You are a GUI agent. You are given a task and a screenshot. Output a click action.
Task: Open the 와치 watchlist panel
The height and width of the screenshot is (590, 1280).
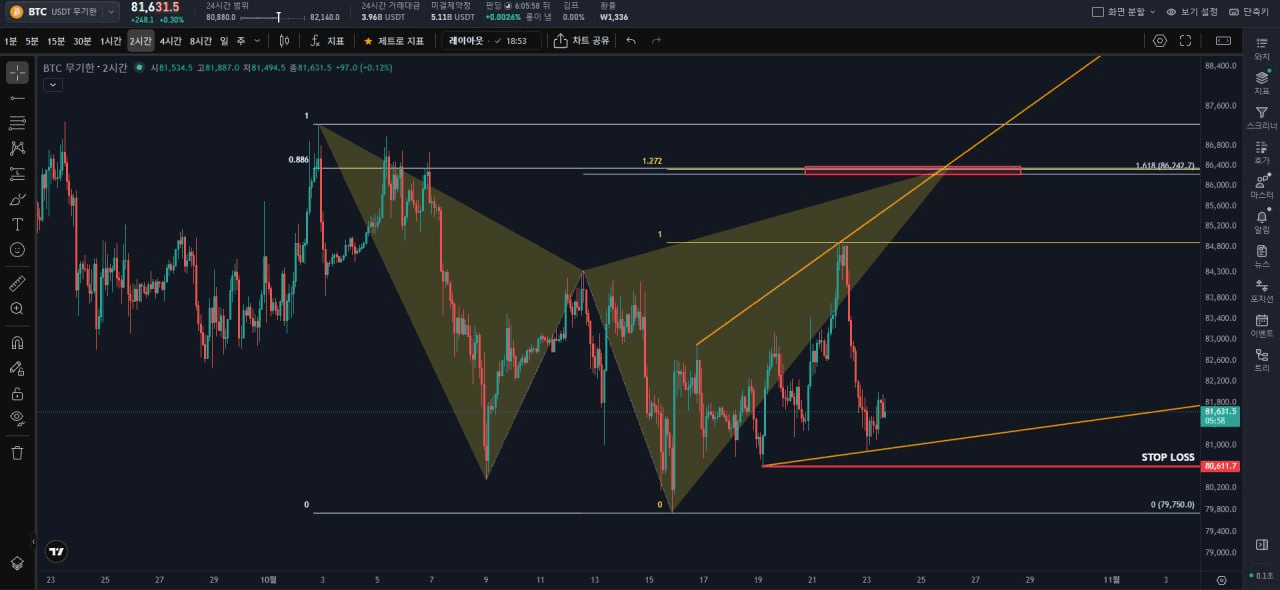[1262, 47]
